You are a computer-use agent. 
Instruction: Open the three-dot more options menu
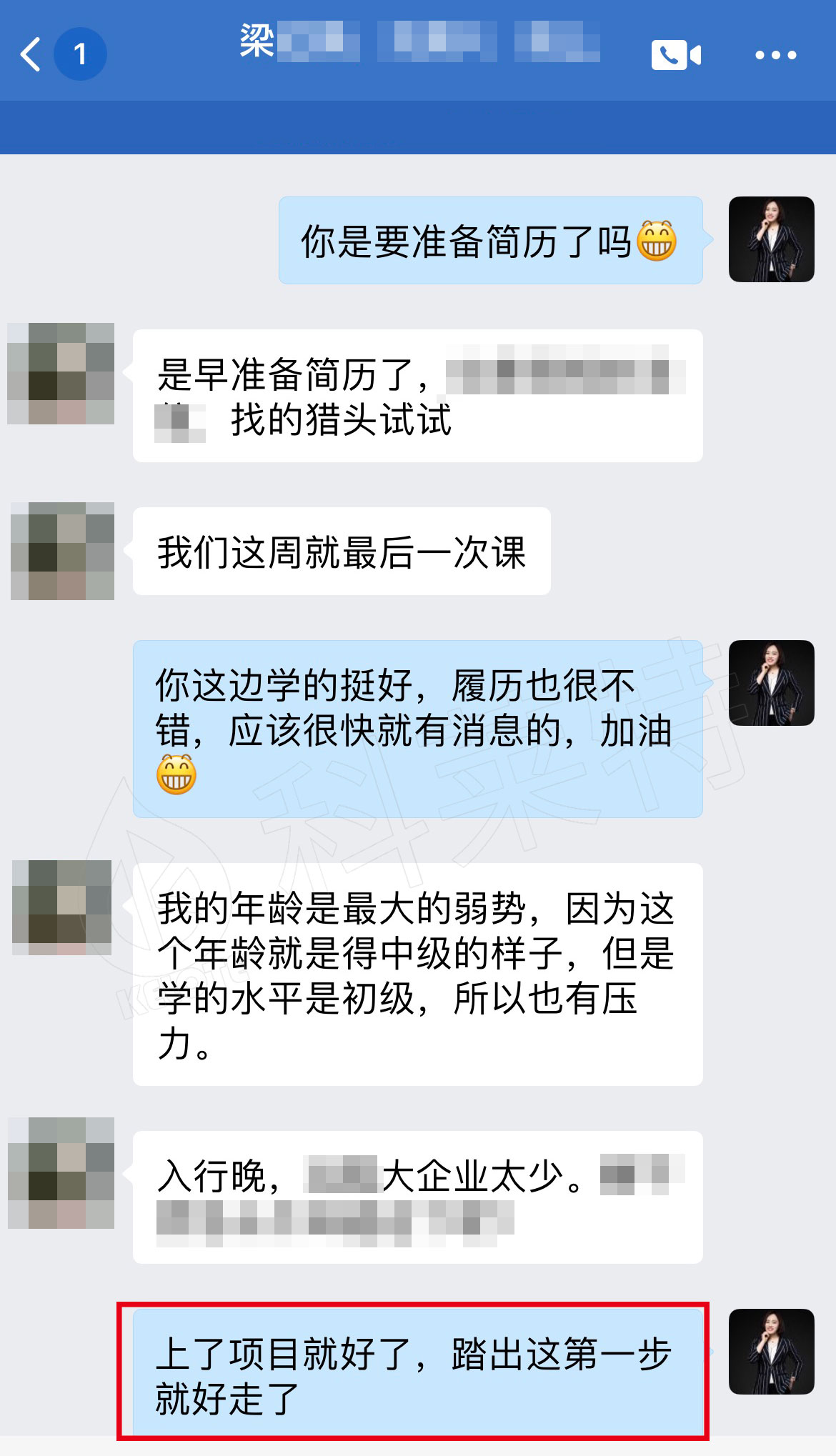776,55
